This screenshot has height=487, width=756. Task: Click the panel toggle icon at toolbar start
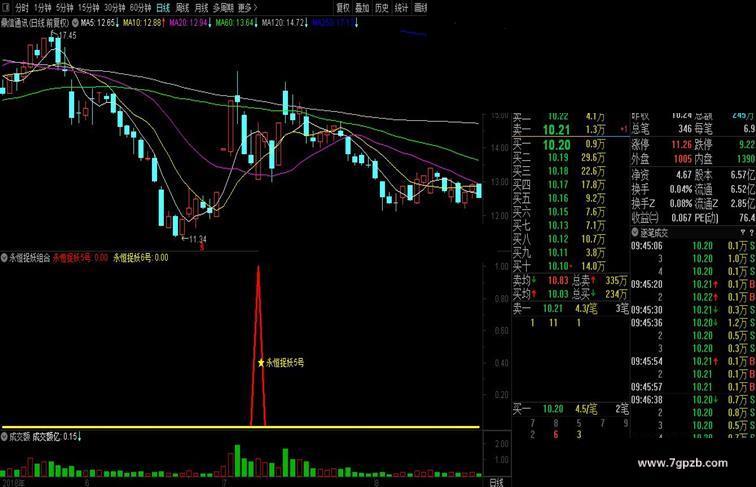5,8
